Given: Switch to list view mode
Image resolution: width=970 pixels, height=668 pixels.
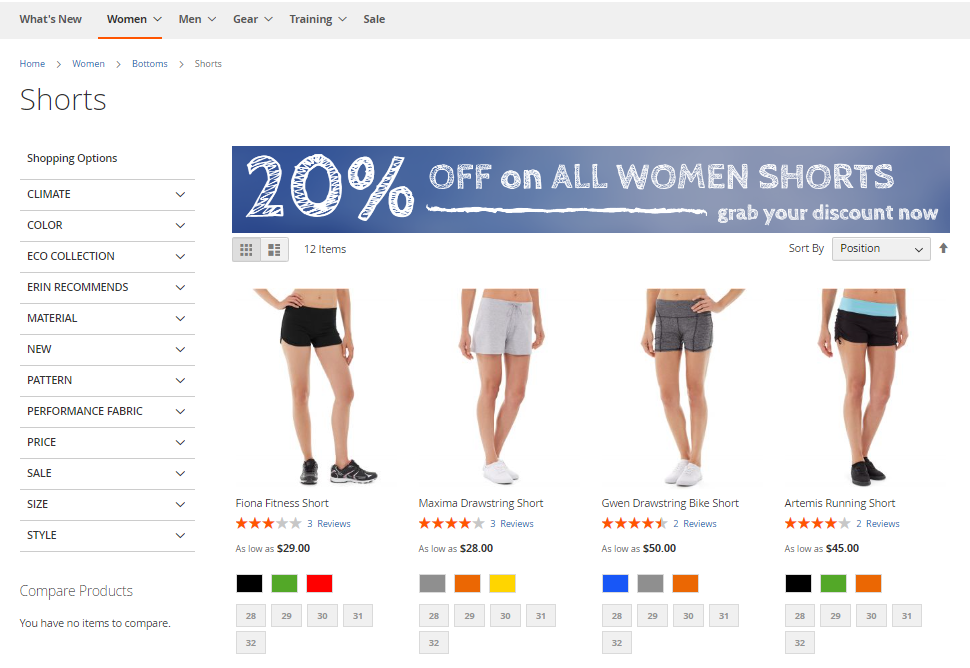Looking at the screenshot, I should (x=274, y=249).
